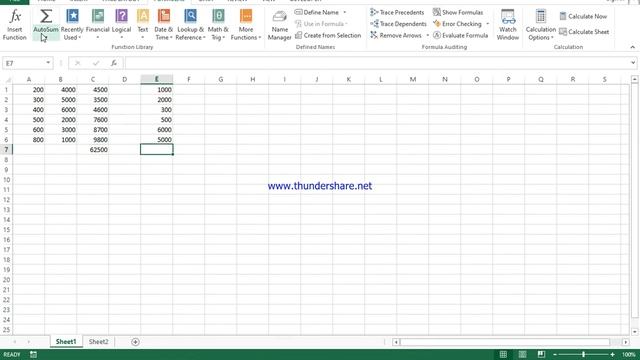Open Recently Used functions
Viewport: 640px width, 360px height.
72,24
